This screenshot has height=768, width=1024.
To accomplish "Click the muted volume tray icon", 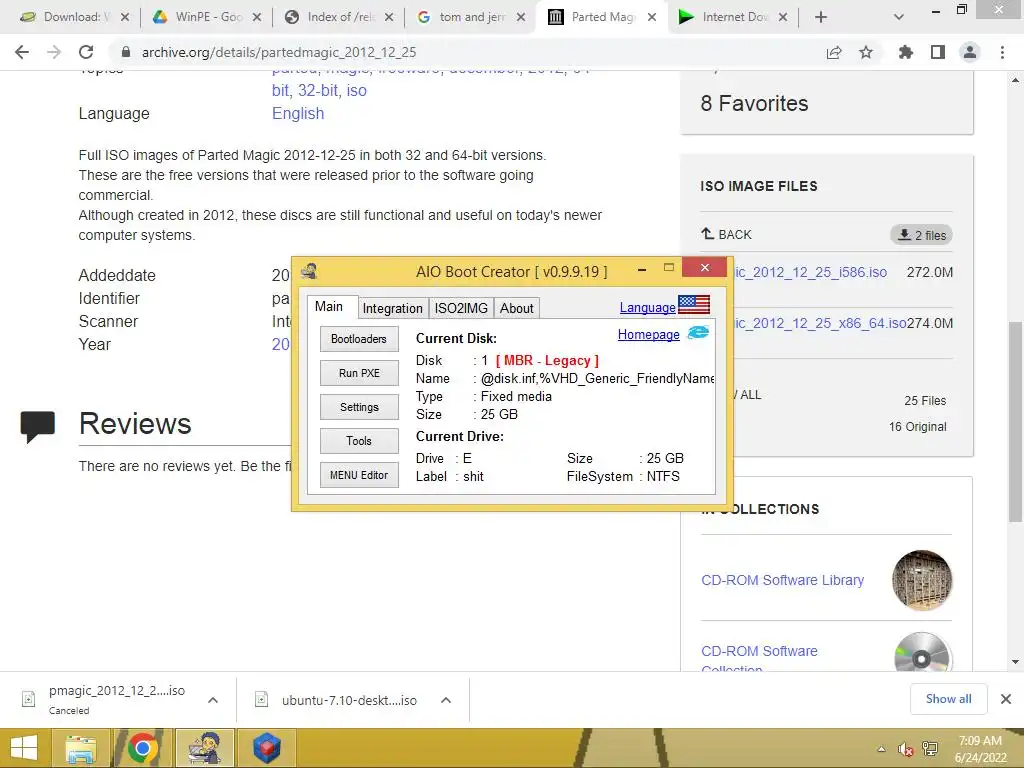I will tap(905, 749).
